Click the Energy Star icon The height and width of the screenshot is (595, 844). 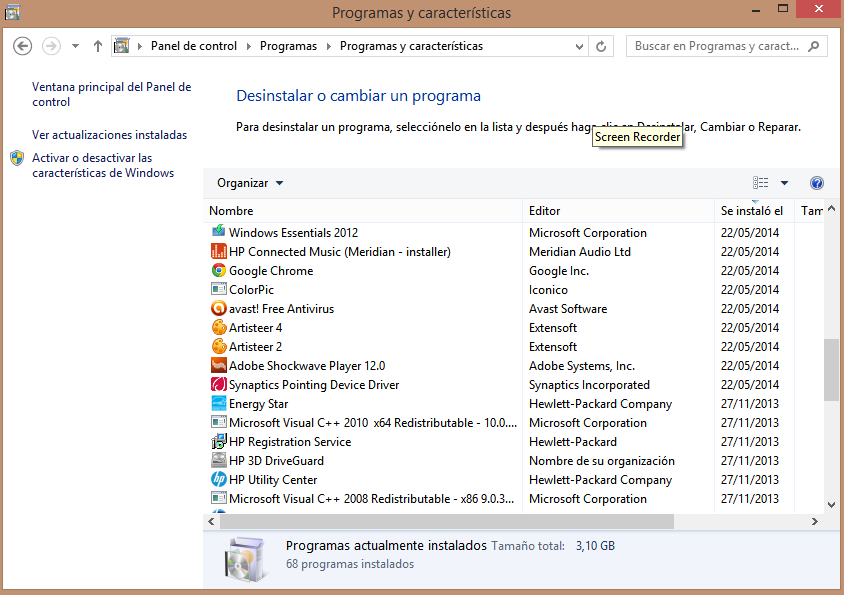(x=219, y=403)
